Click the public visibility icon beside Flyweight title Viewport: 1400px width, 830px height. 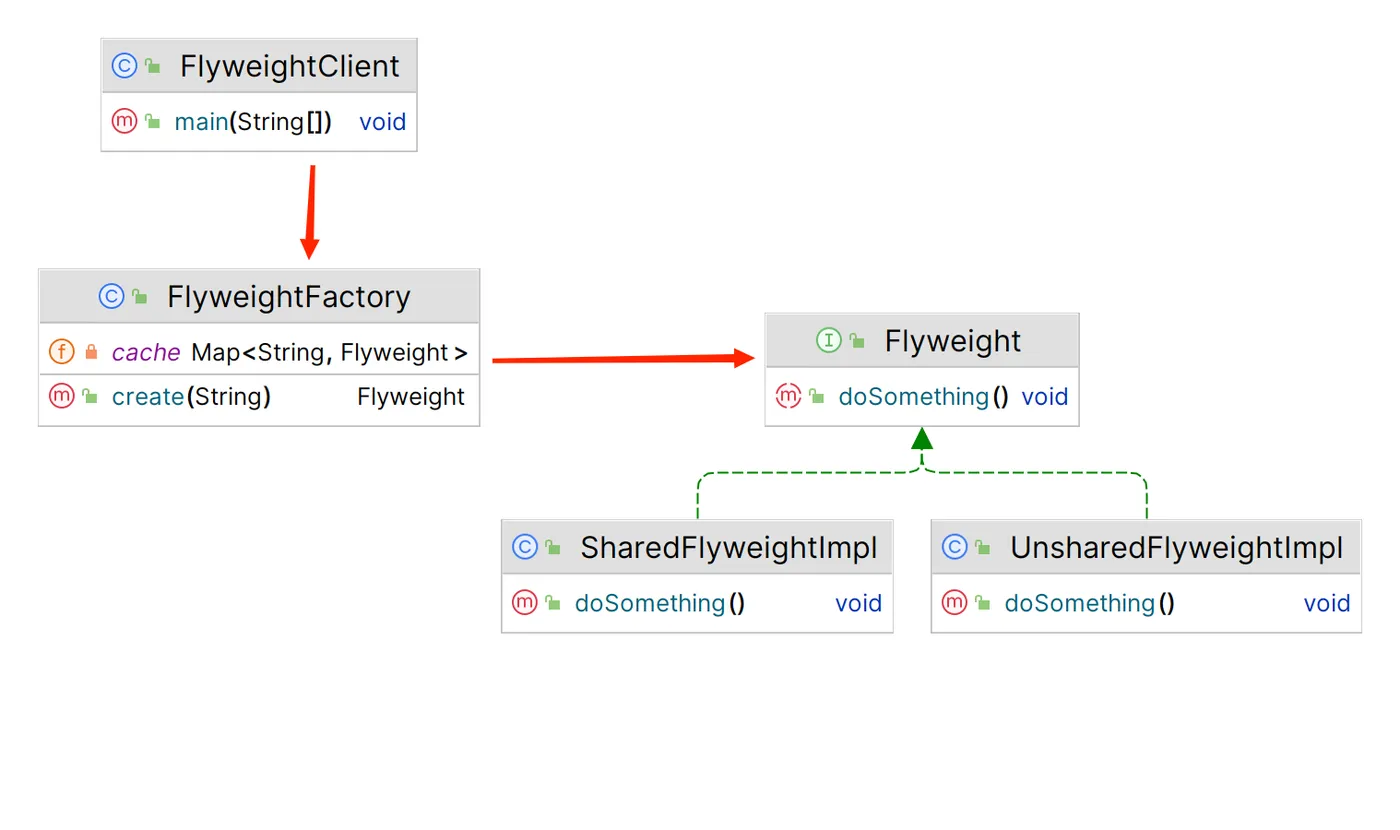(x=857, y=341)
